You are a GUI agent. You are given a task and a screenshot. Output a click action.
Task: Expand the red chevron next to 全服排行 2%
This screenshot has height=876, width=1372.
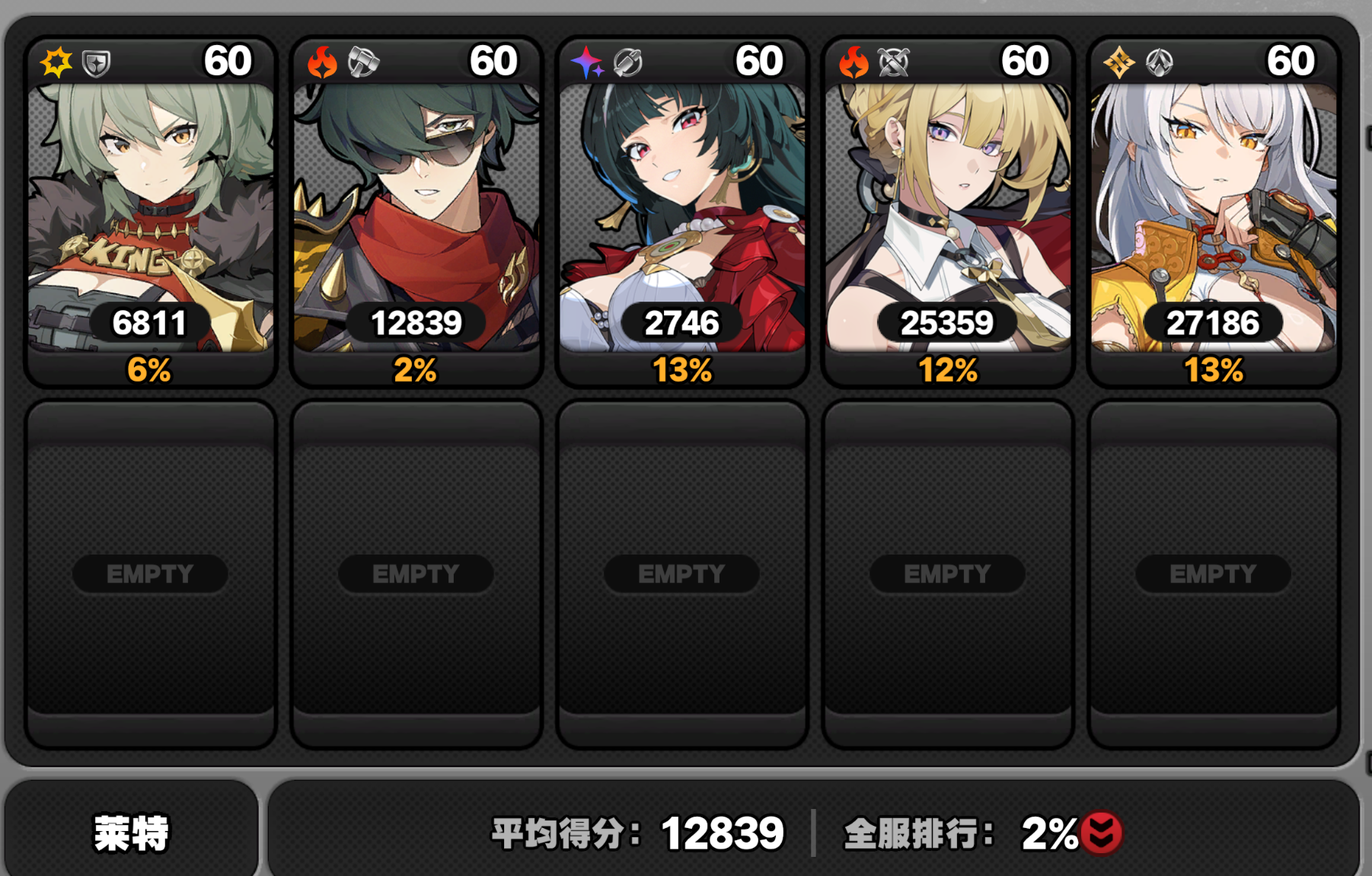pyautogui.click(x=1101, y=833)
